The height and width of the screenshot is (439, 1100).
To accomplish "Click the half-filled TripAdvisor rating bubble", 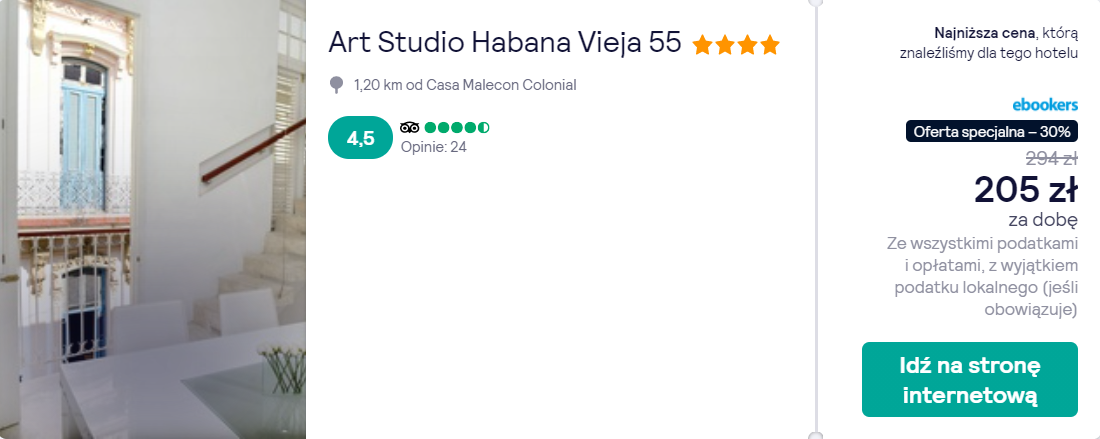I will (483, 127).
